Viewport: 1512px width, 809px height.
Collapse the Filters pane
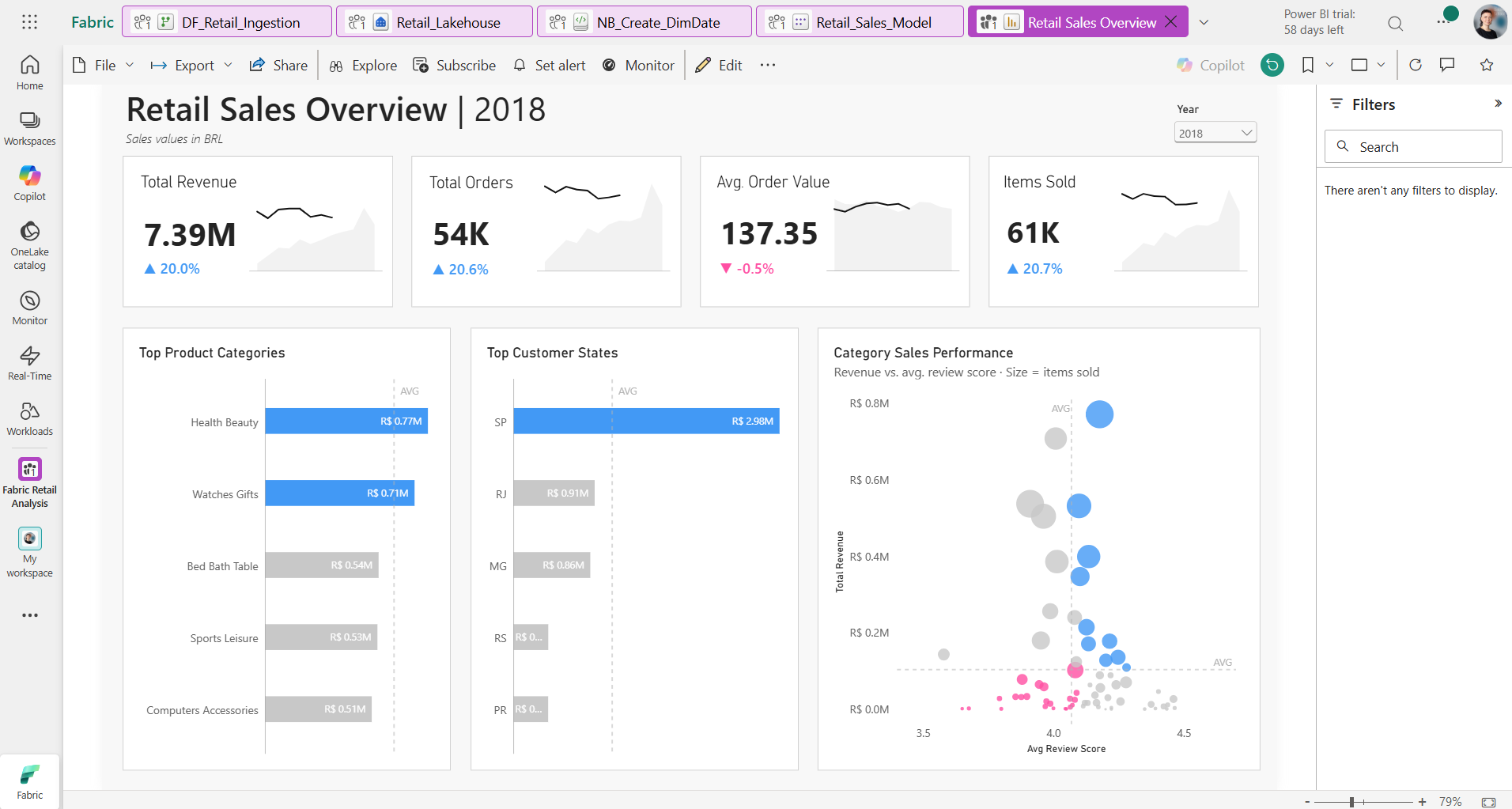point(1498,104)
